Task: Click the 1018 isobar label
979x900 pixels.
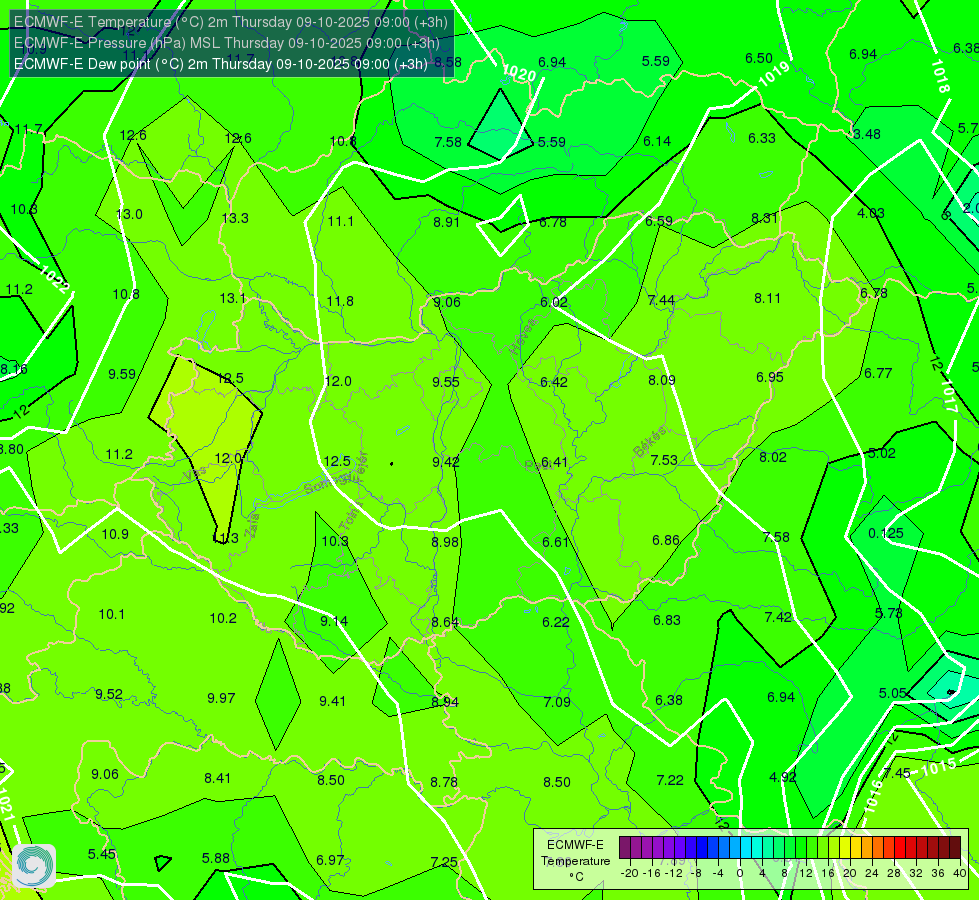Action: coord(940,76)
